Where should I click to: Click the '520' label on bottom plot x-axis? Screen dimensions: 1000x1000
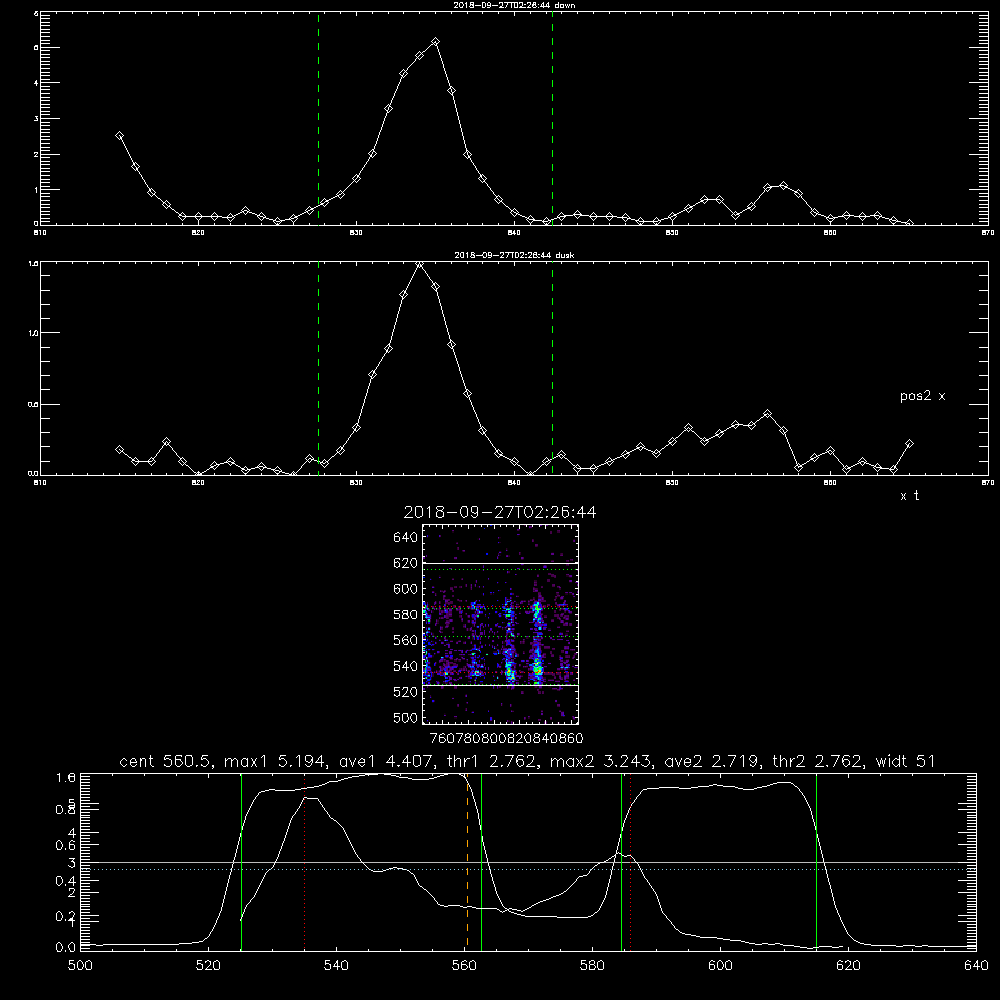(x=209, y=966)
